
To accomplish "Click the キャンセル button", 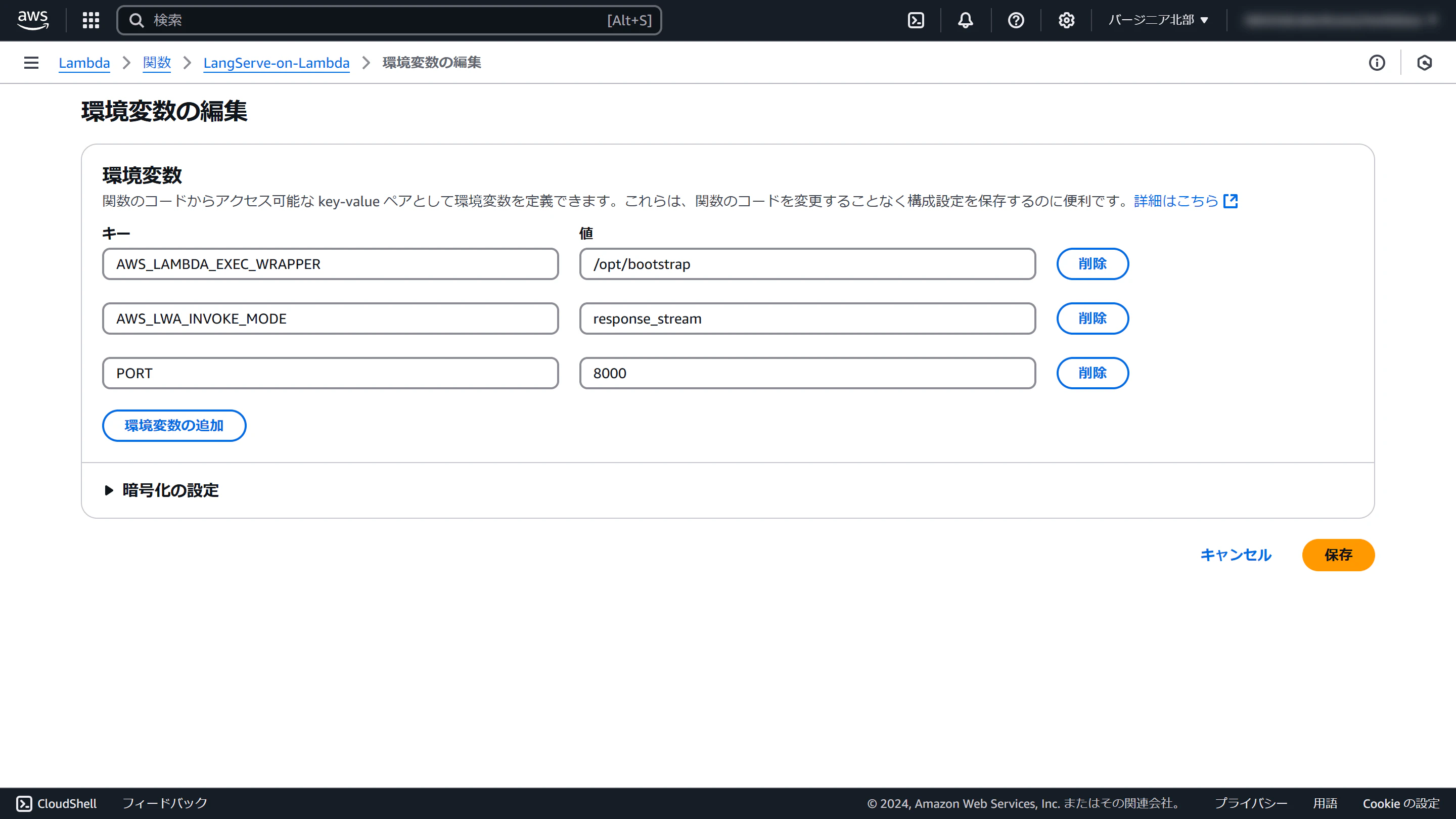I will [1236, 555].
